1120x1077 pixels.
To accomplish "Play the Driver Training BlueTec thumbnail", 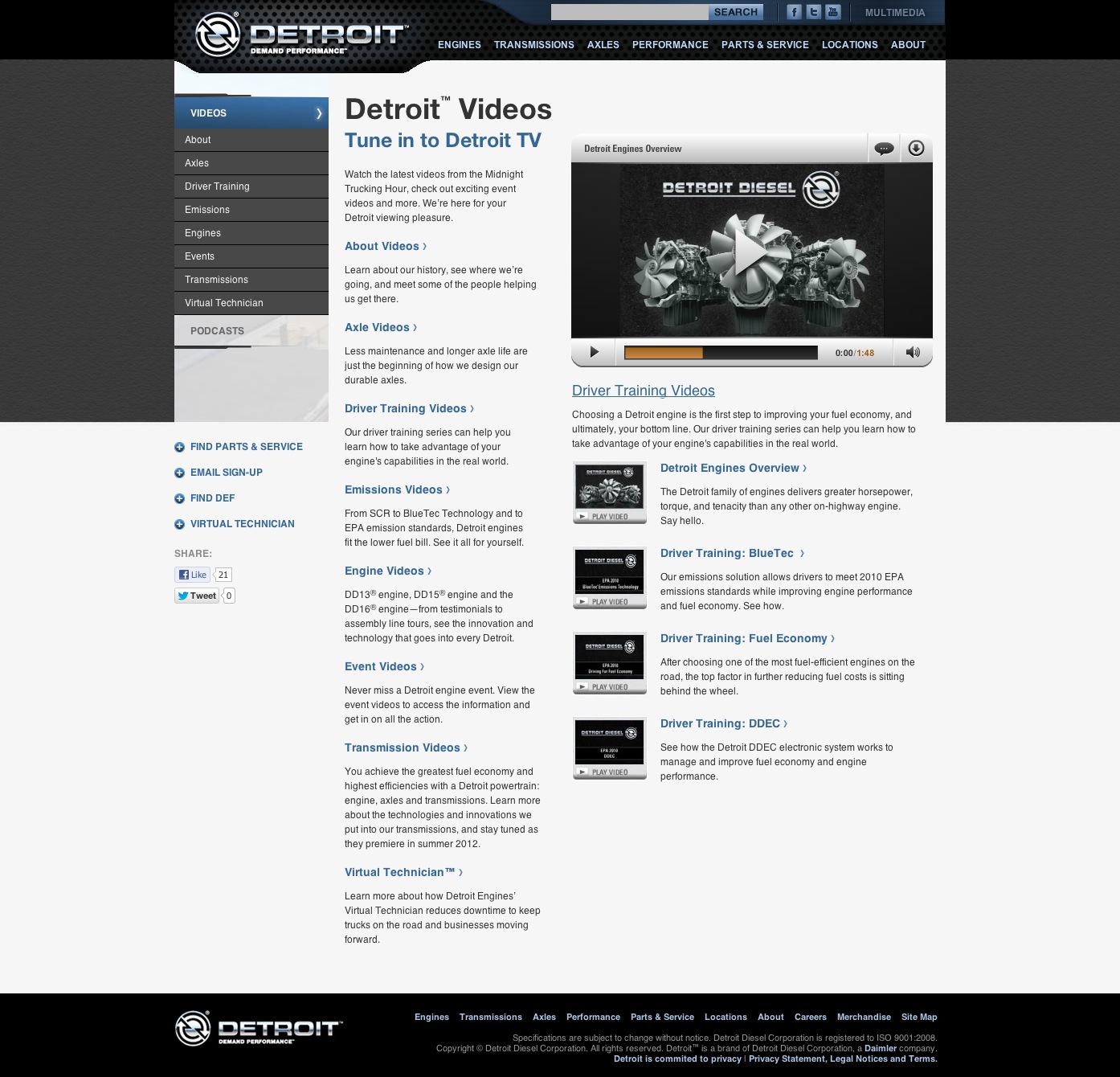I will click(x=610, y=578).
